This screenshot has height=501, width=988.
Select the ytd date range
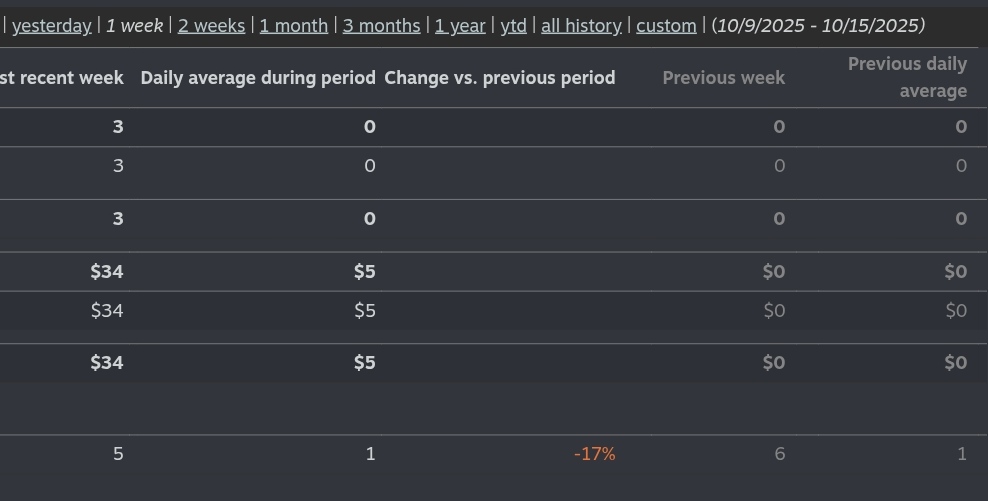(514, 26)
